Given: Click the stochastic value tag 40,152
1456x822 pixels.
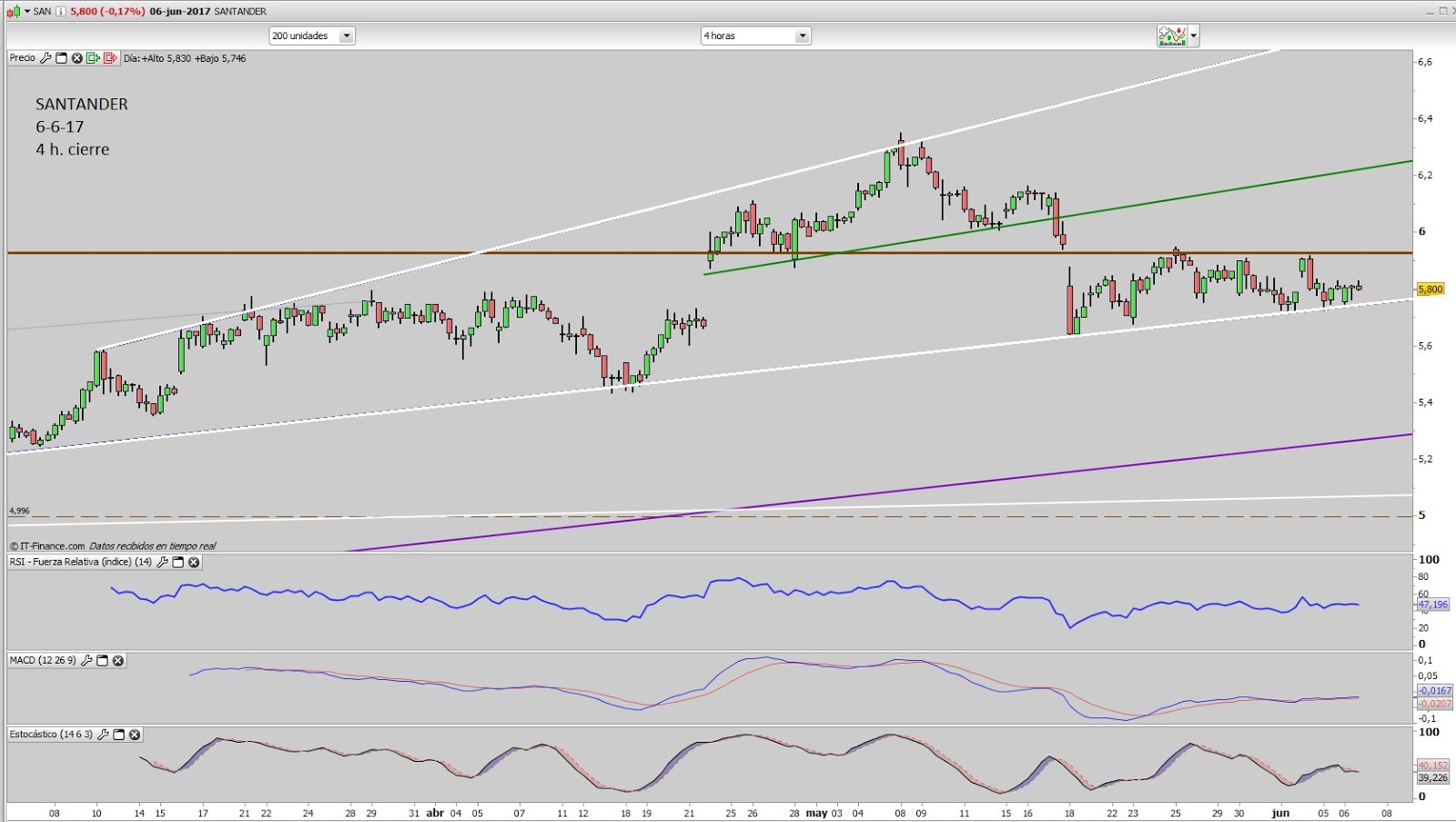Looking at the screenshot, I should [x=1433, y=766].
